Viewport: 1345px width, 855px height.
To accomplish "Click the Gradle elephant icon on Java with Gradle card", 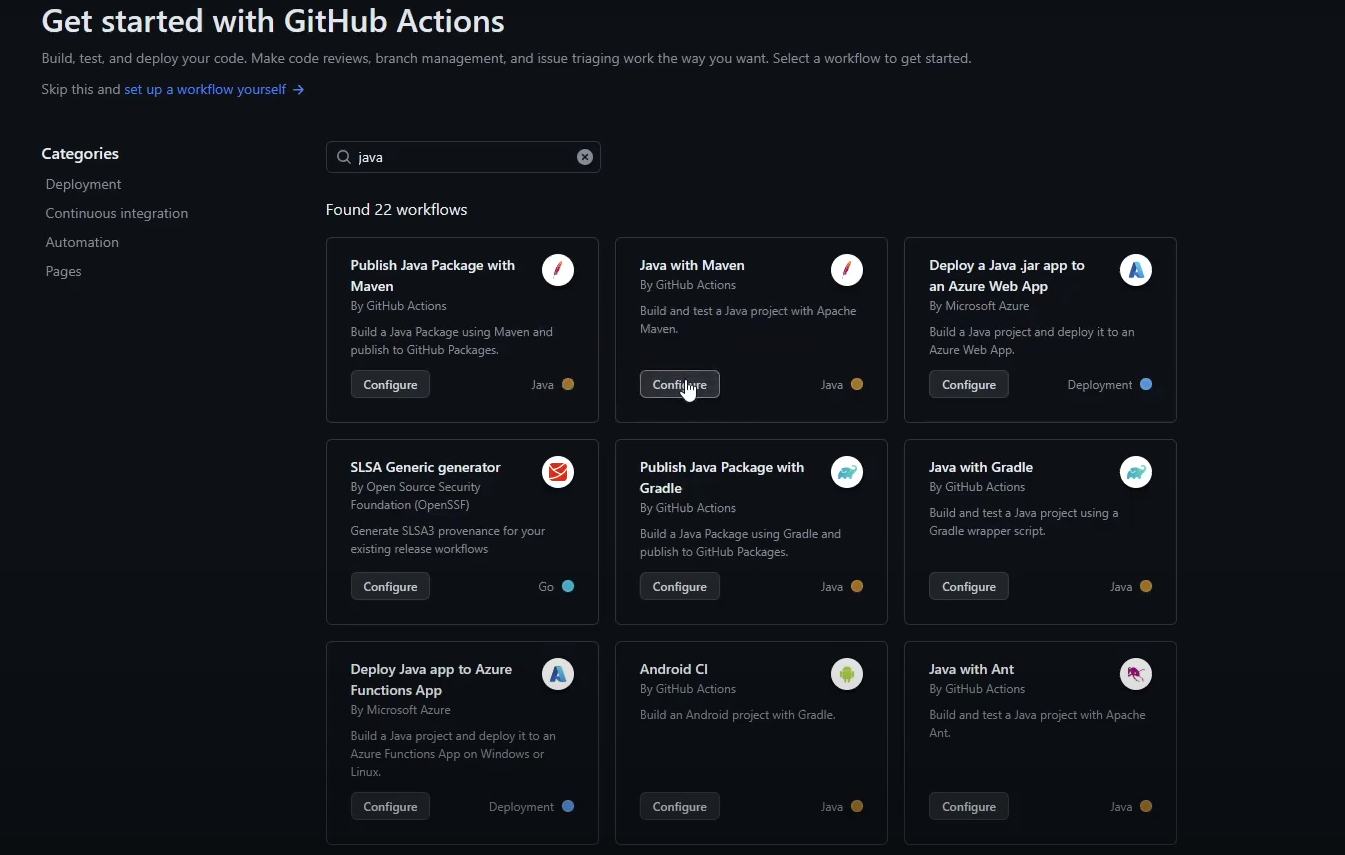I will point(1136,472).
